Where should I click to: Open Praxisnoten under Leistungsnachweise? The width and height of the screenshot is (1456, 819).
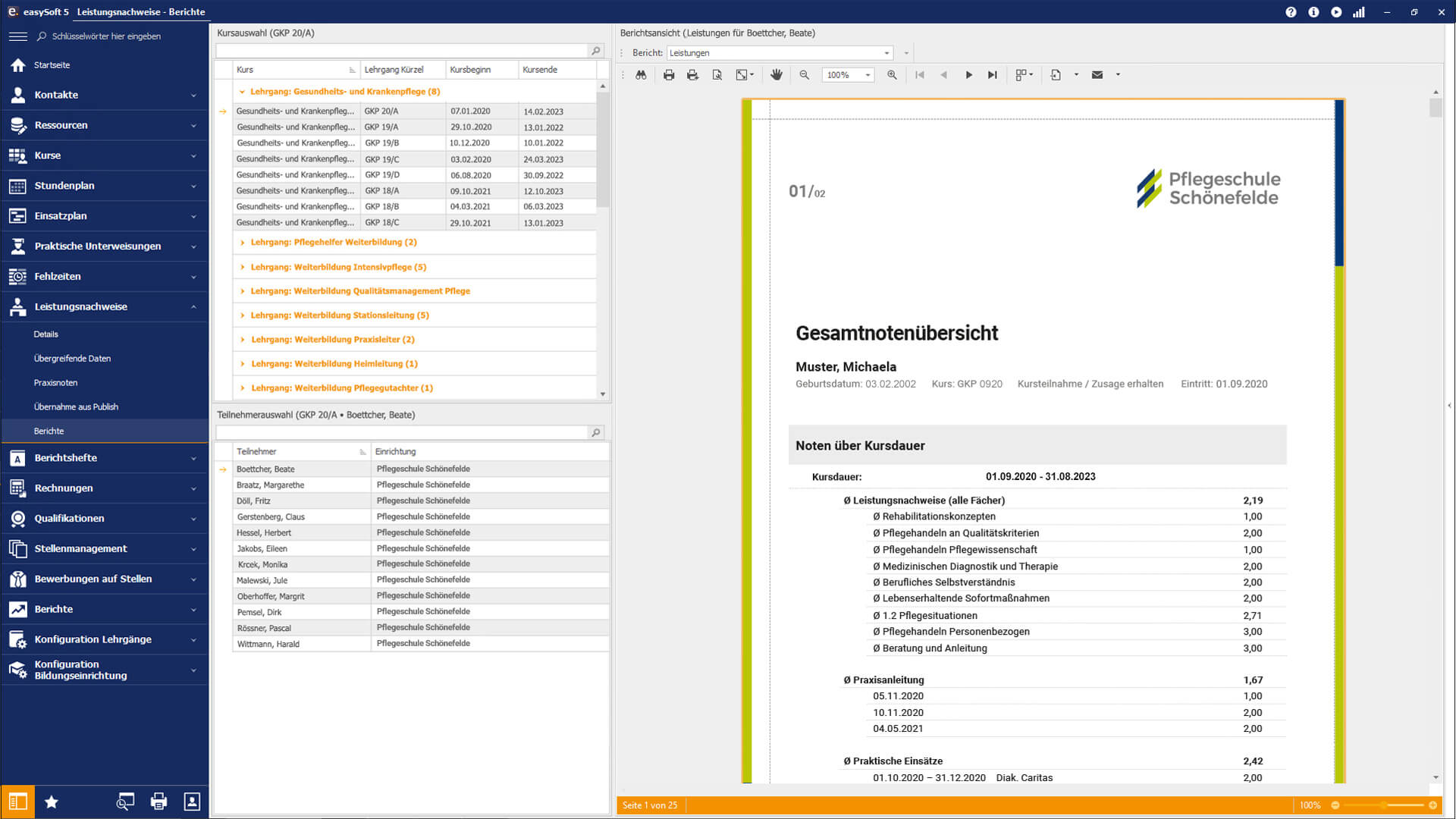coord(55,383)
